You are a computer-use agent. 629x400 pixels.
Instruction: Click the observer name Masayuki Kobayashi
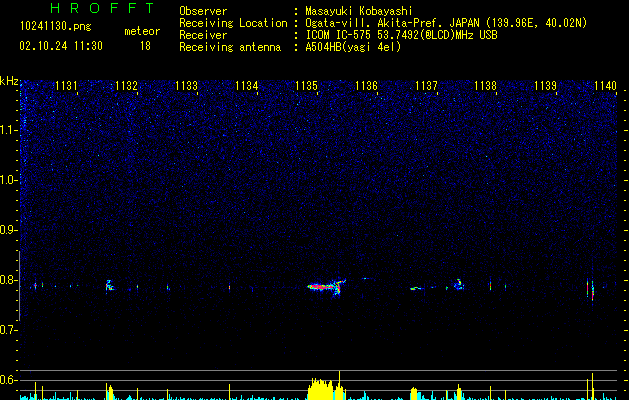tap(359, 11)
